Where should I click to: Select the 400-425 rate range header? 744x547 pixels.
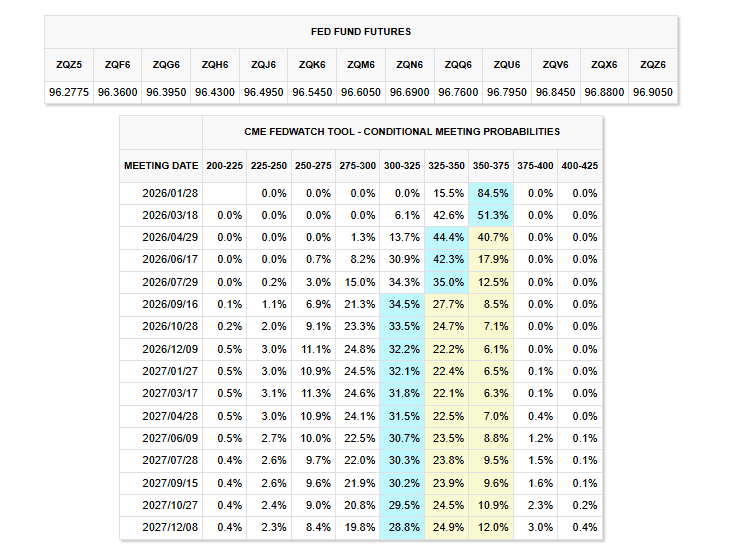(x=580, y=165)
